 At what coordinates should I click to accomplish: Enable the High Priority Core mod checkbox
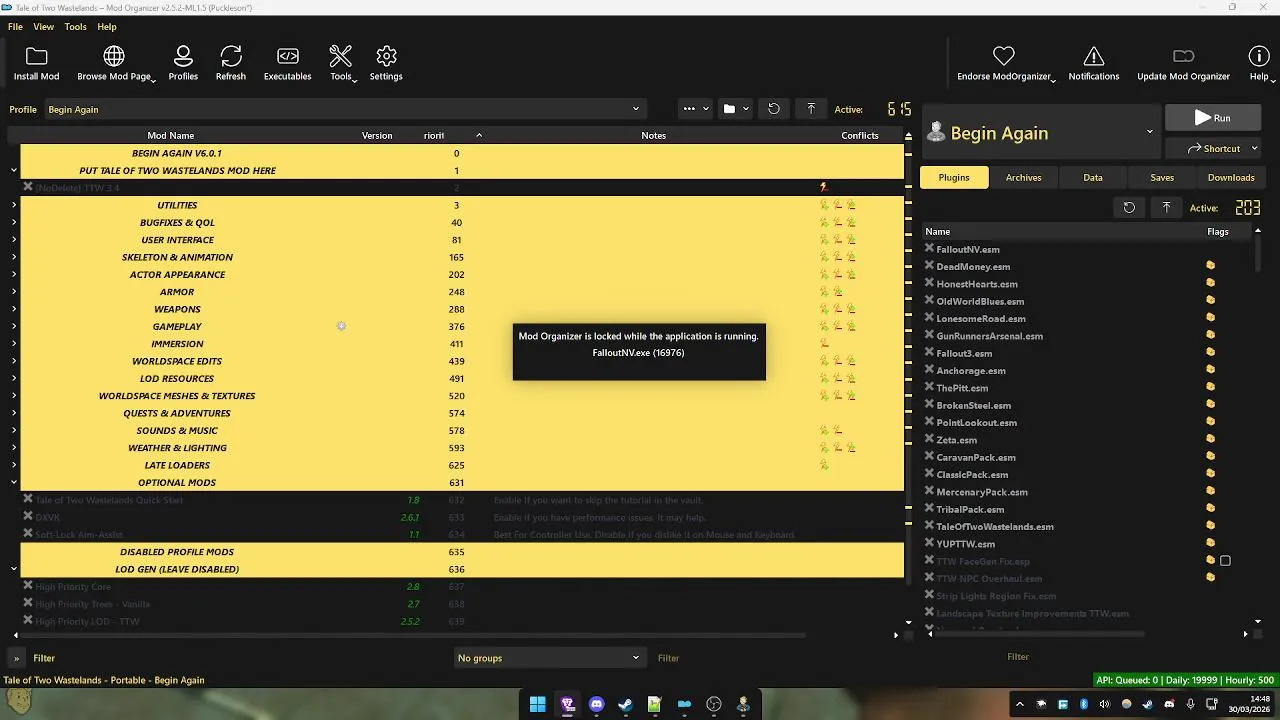point(28,586)
